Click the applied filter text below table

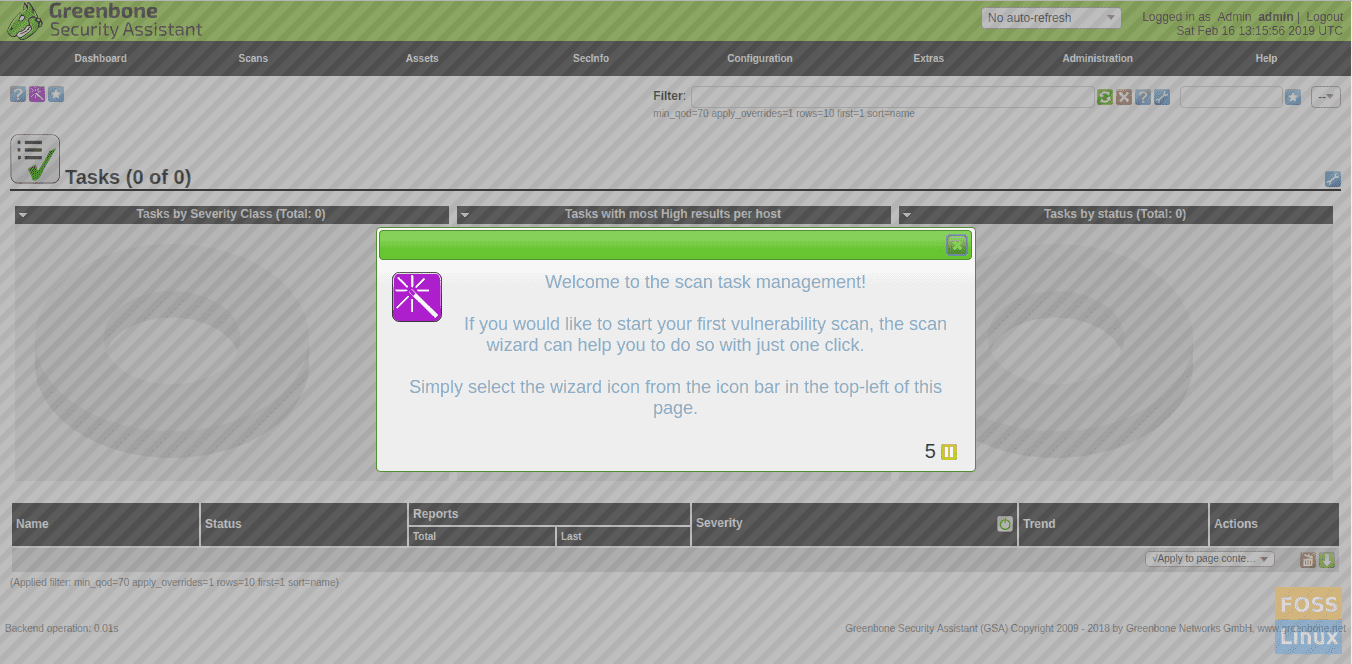174,582
